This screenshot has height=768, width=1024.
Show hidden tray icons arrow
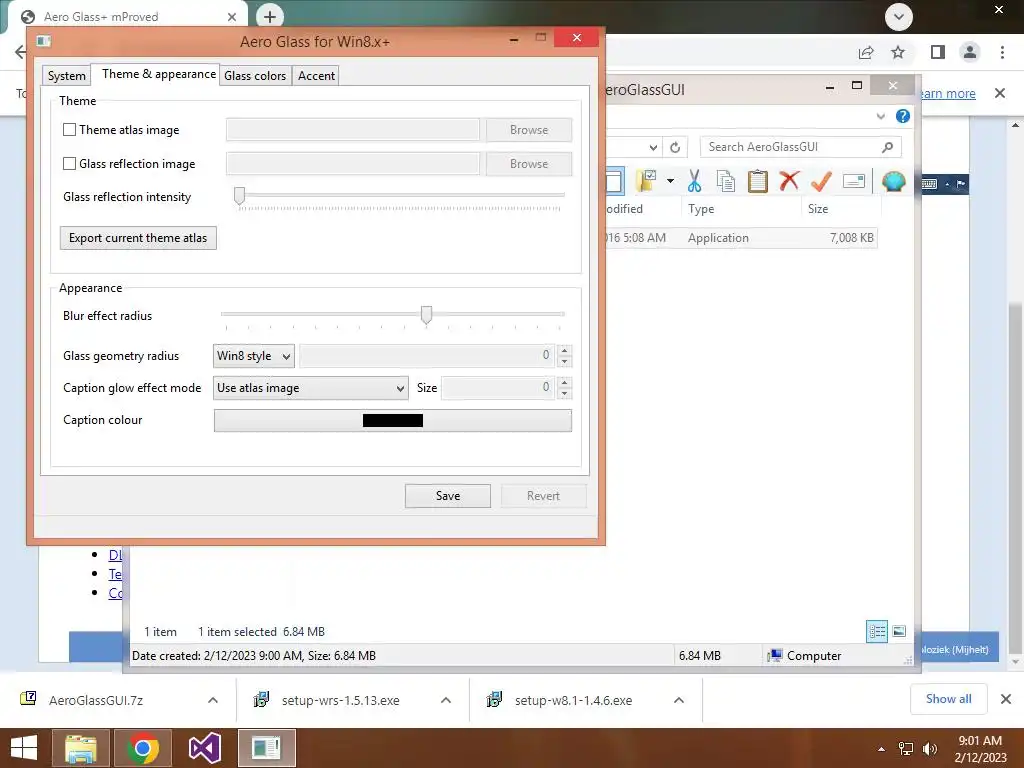[882, 749]
